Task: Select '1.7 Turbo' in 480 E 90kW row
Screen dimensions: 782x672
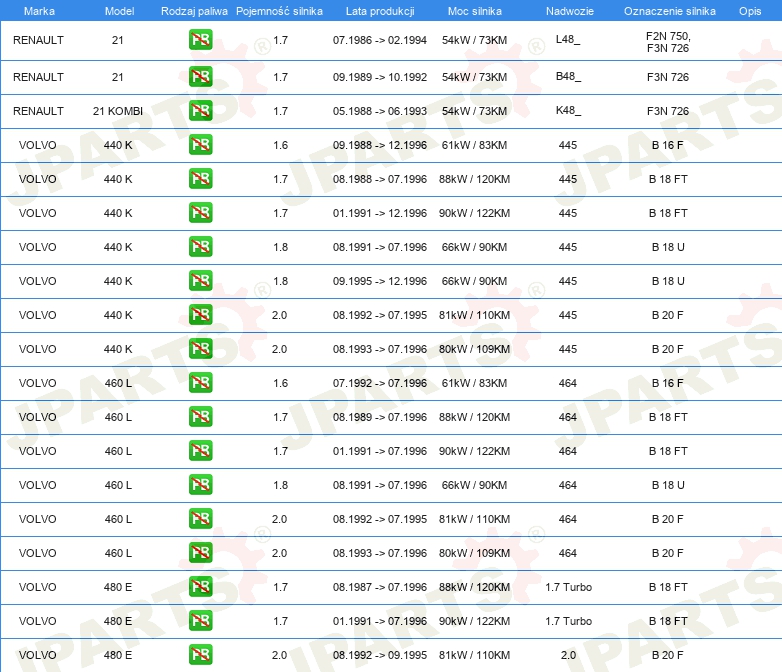Action: (x=568, y=620)
